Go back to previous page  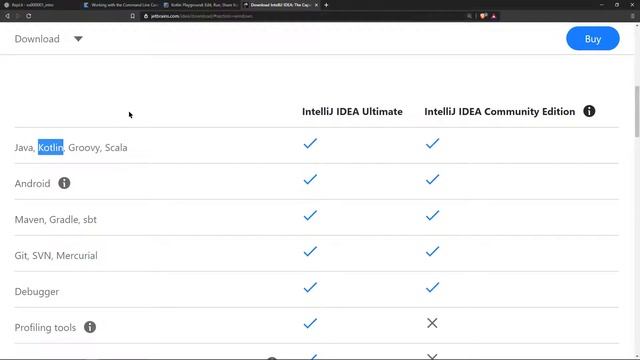click(7, 16)
